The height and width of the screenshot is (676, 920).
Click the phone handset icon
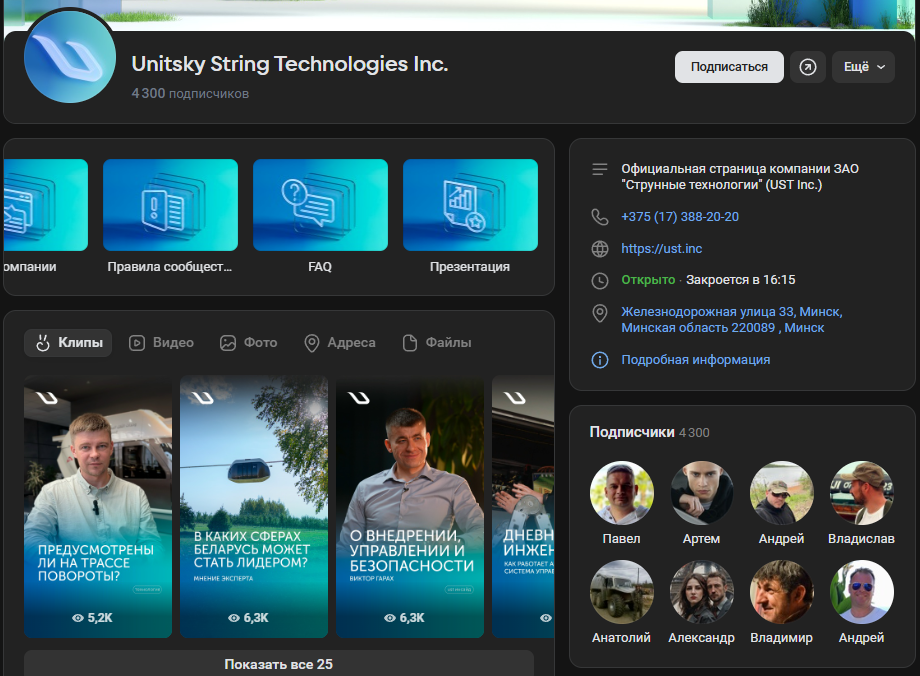coord(600,217)
